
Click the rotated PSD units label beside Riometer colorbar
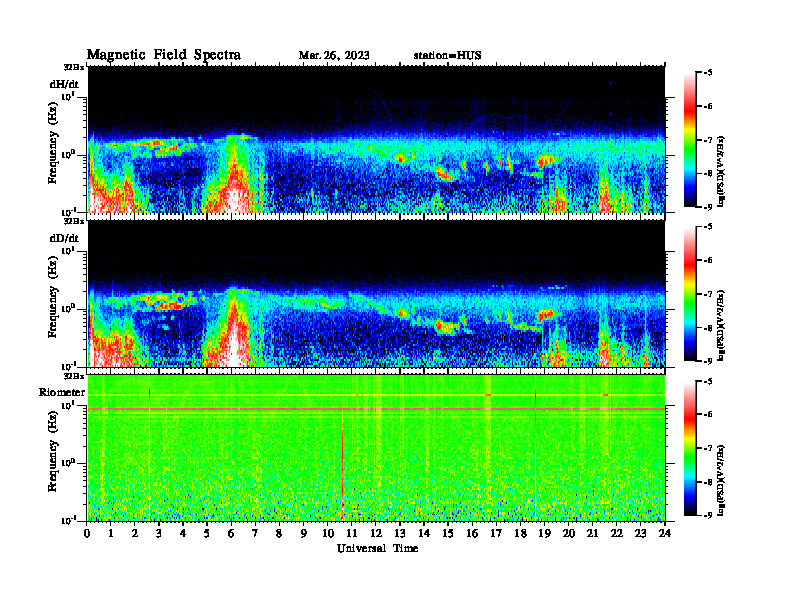[721, 479]
